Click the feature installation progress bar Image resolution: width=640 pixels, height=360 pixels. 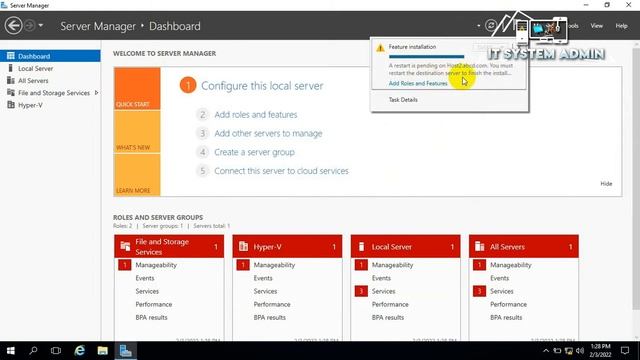pyautogui.click(x=427, y=56)
